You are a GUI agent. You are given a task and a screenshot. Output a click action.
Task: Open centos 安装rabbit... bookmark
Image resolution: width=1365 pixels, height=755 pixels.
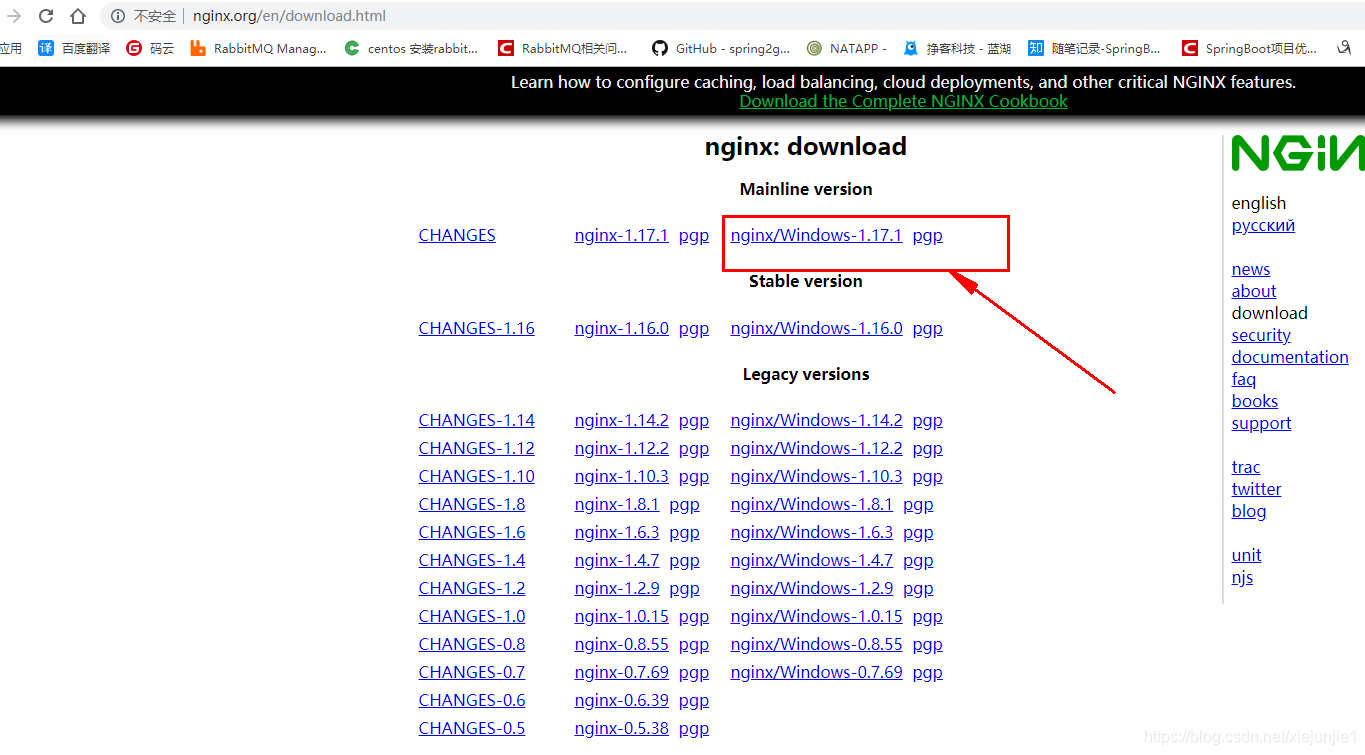click(411, 48)
